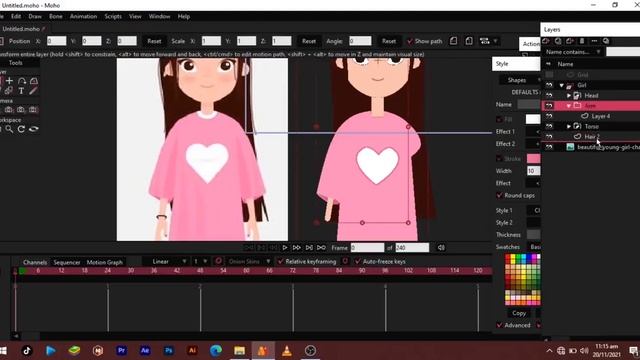Step forward one frame

297,247
